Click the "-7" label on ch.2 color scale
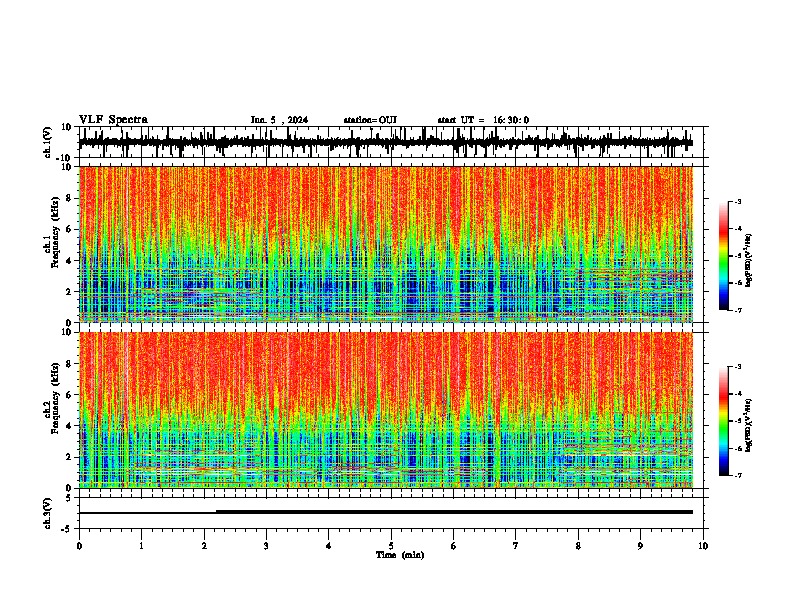This screenshot has width=792, height=612. (738, 475)
